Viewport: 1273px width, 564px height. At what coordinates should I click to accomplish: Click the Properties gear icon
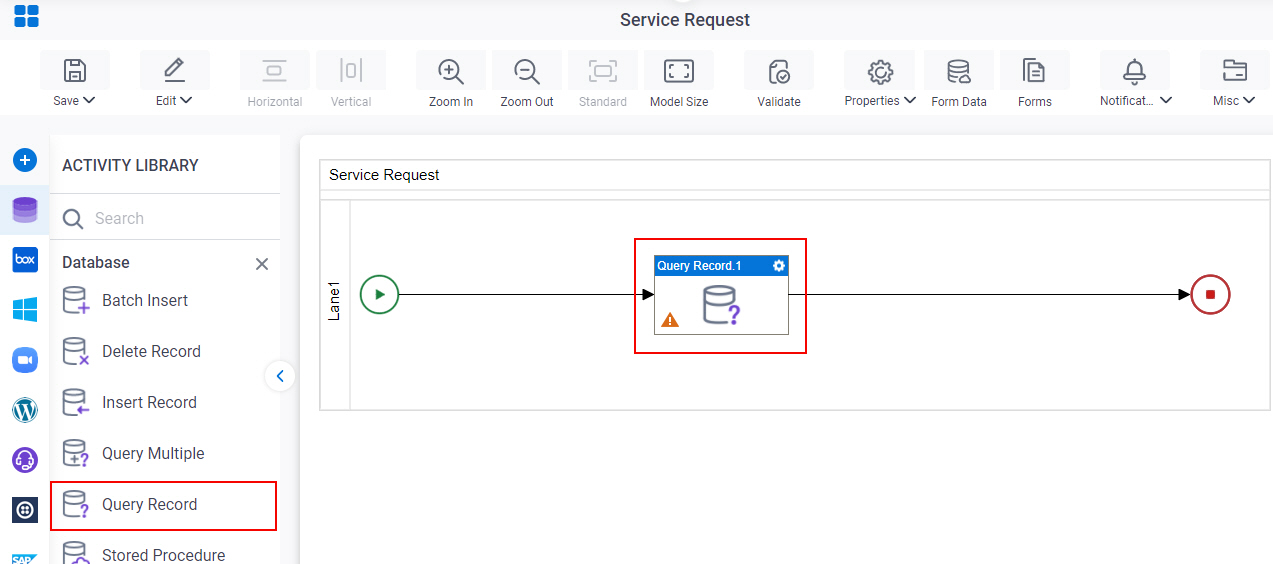880,70
